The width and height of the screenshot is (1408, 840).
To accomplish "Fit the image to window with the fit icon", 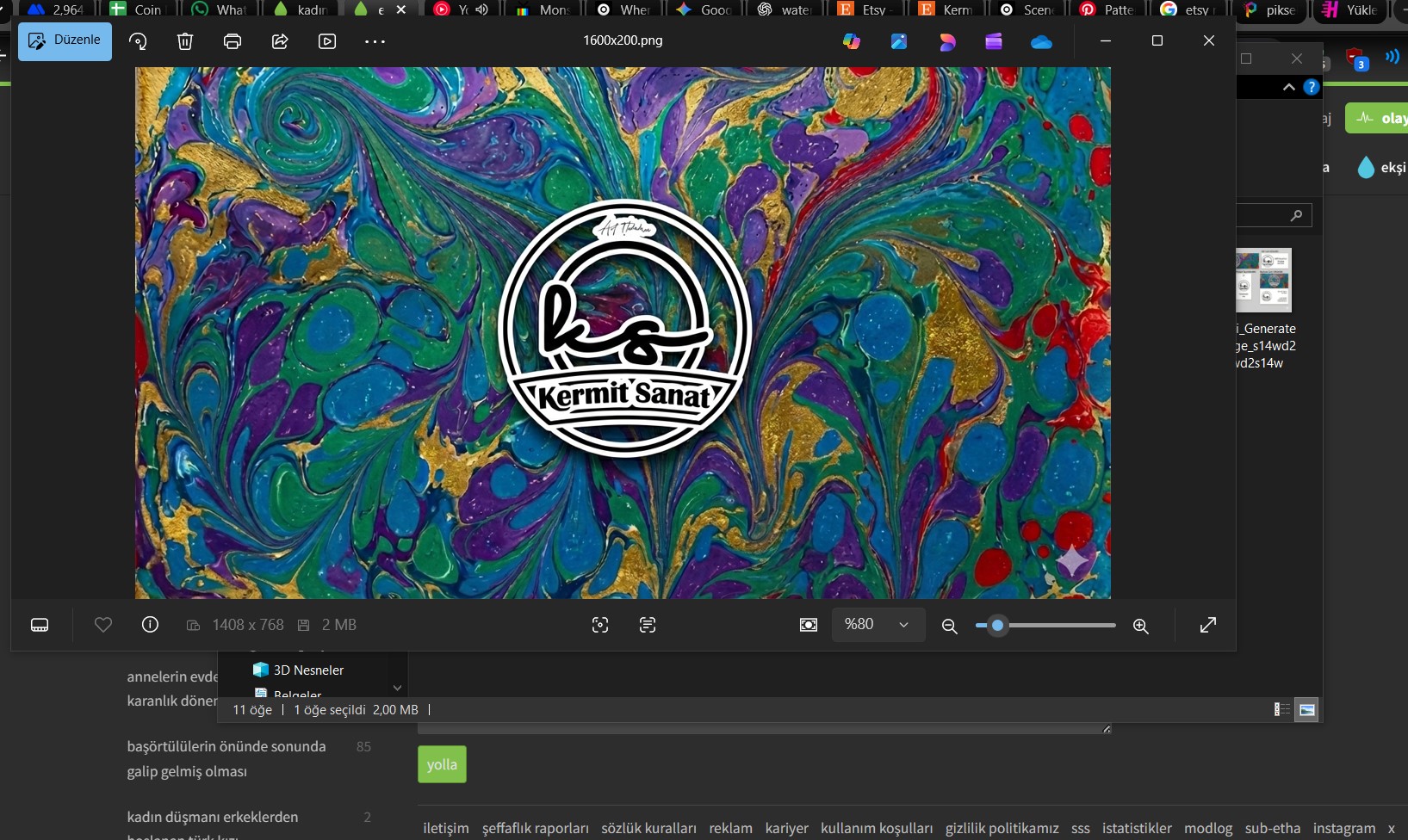I will click(x=809, y=625).
